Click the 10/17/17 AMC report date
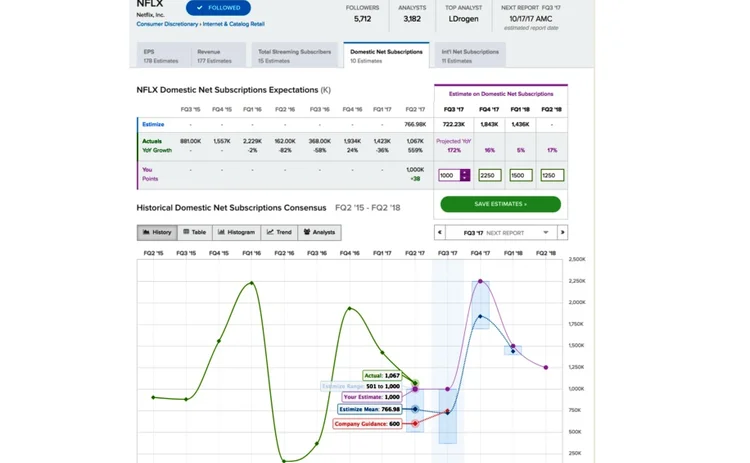Viewport: 750px width, 463px height. pyautogui.click(x=530, y=19)
